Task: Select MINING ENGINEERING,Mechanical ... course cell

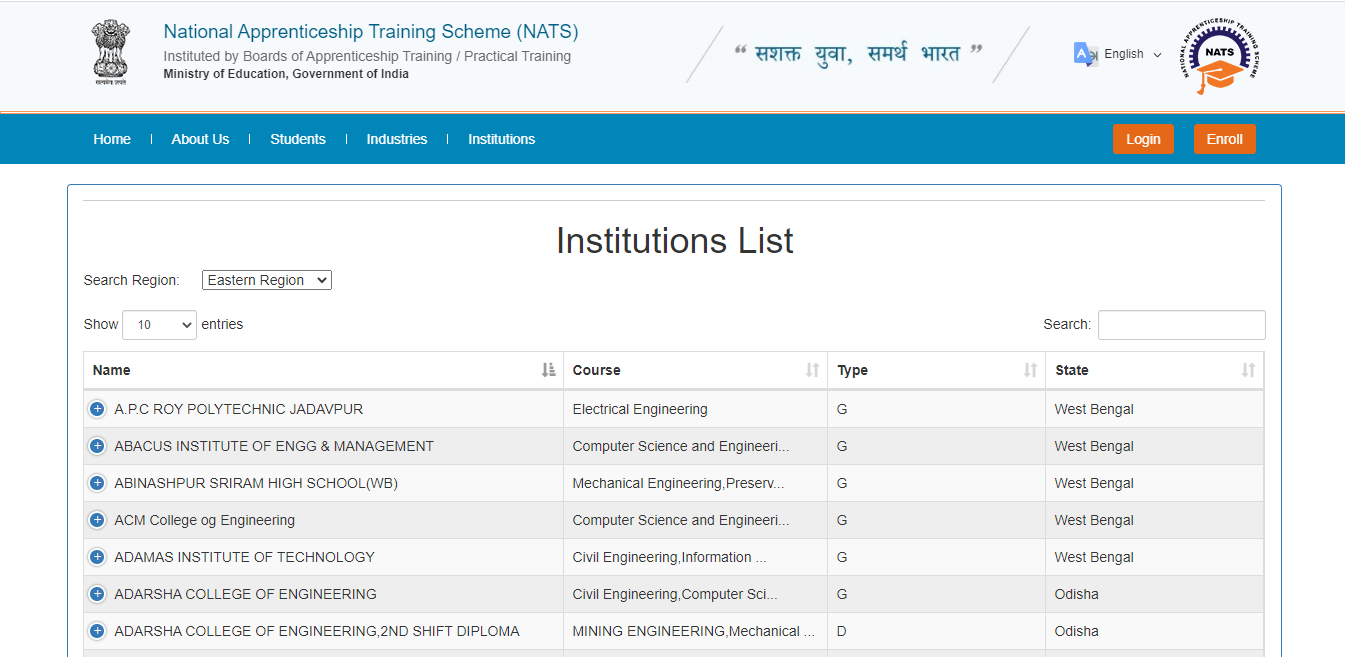Action: pyautogui.click(x=693, y=631)
